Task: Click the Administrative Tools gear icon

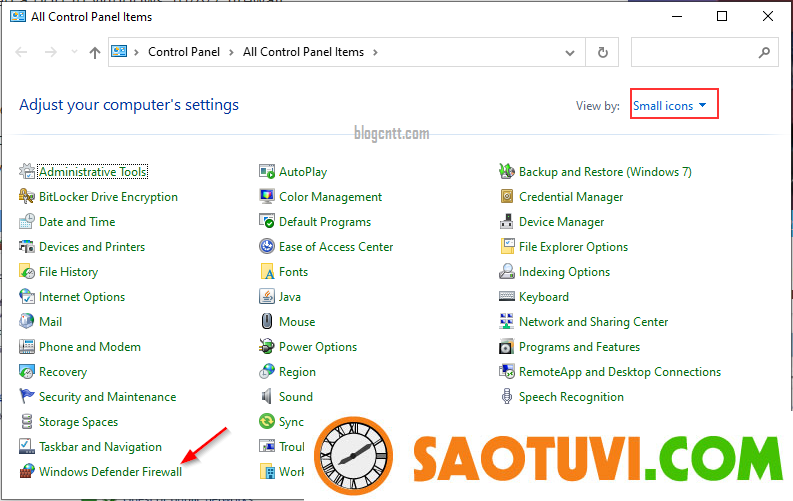Action: [27, 171]
